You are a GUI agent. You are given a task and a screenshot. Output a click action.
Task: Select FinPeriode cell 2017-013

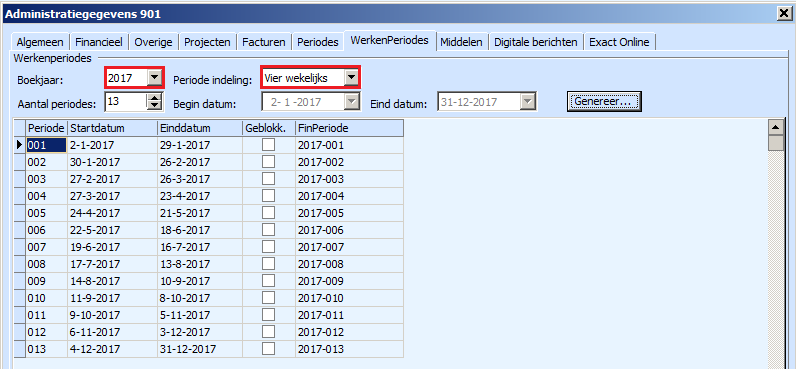pyautogui.click(x=349, y=349)
